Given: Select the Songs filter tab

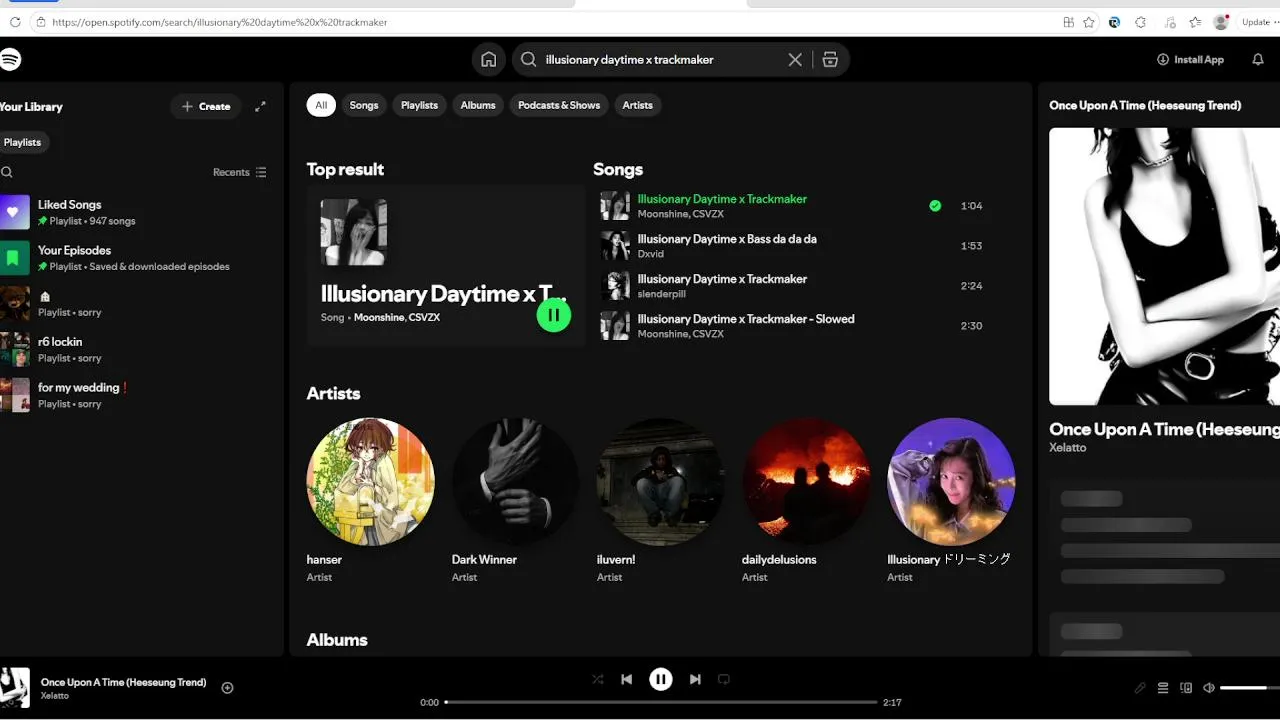Looking at the screenshot, I should (x=364, y=105).
